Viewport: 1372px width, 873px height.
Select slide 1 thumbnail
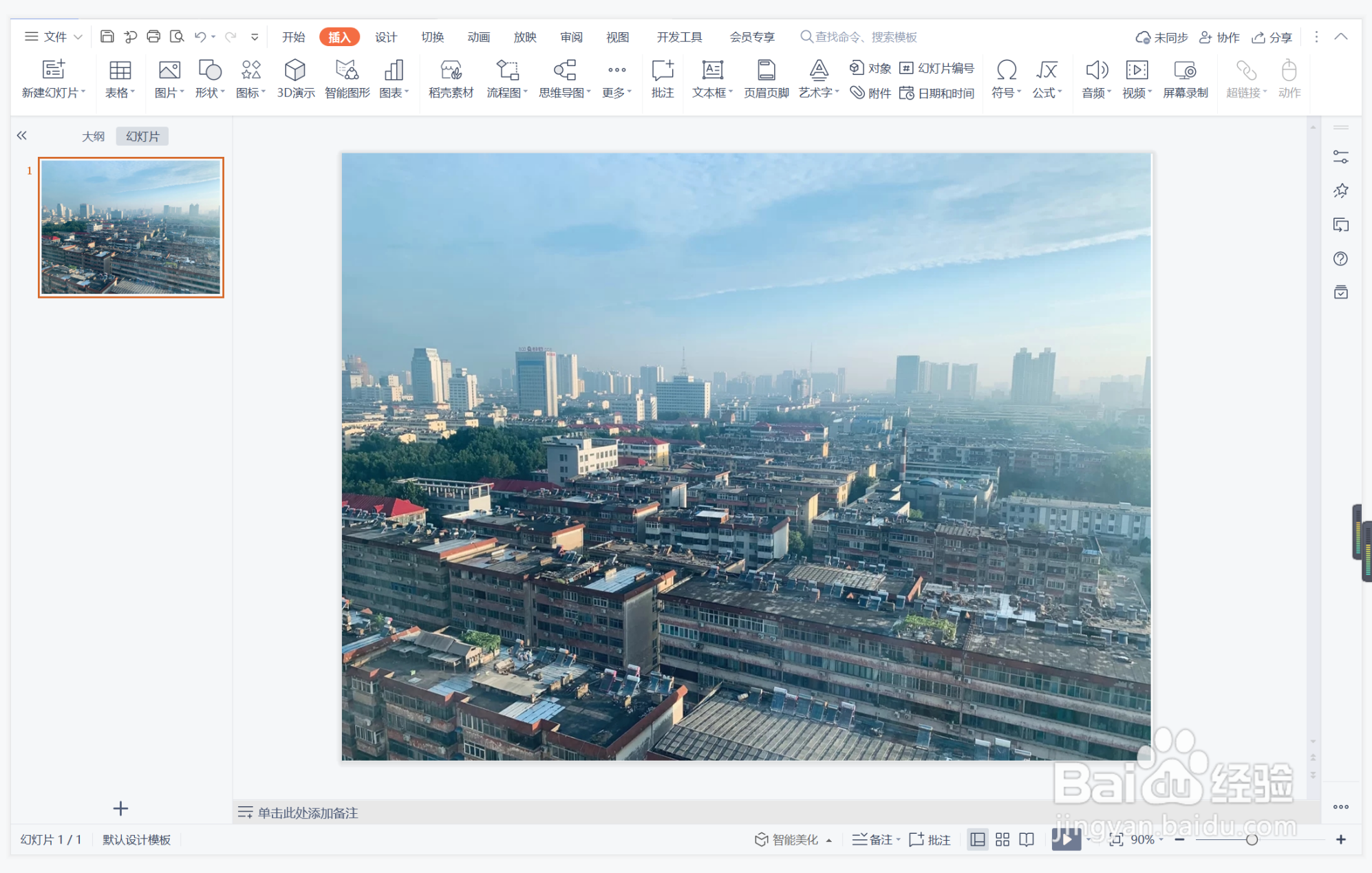coord(131,227)
